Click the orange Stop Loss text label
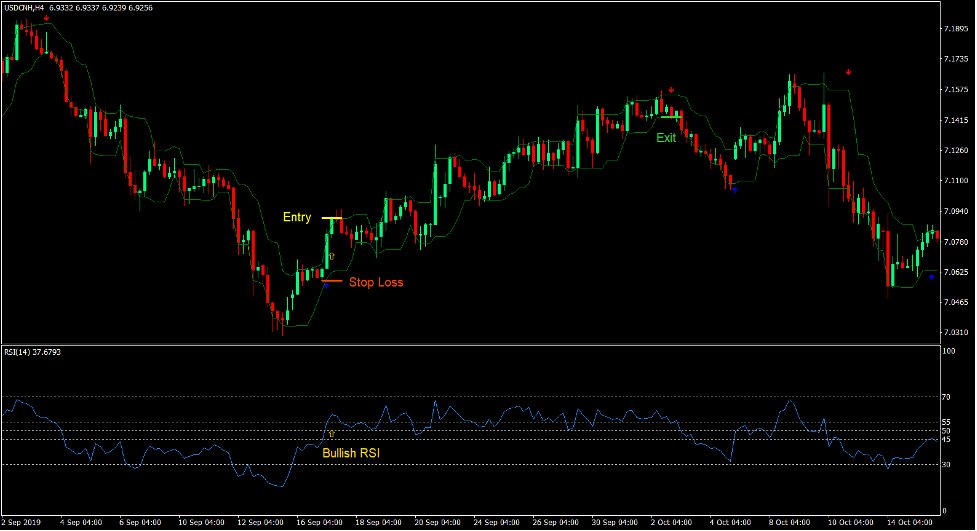Screen dimensions: 977x531 pyautogui.click(x=376, y=283)
